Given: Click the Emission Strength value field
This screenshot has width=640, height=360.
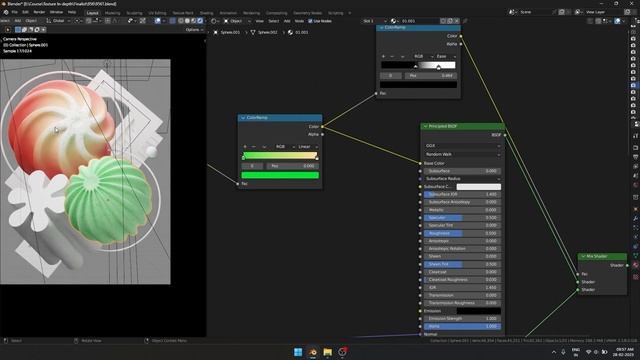Looking at the screenshot, I should pos(462,318).
